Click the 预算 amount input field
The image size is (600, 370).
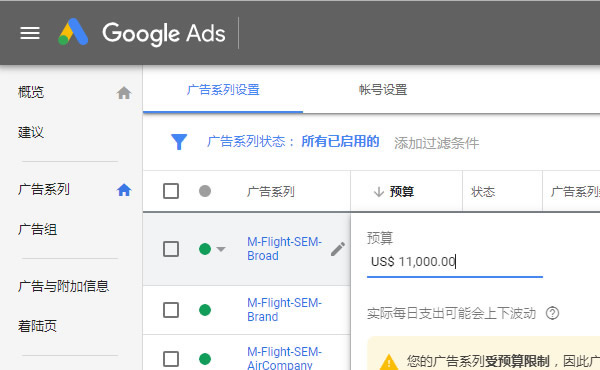point(455,262)
